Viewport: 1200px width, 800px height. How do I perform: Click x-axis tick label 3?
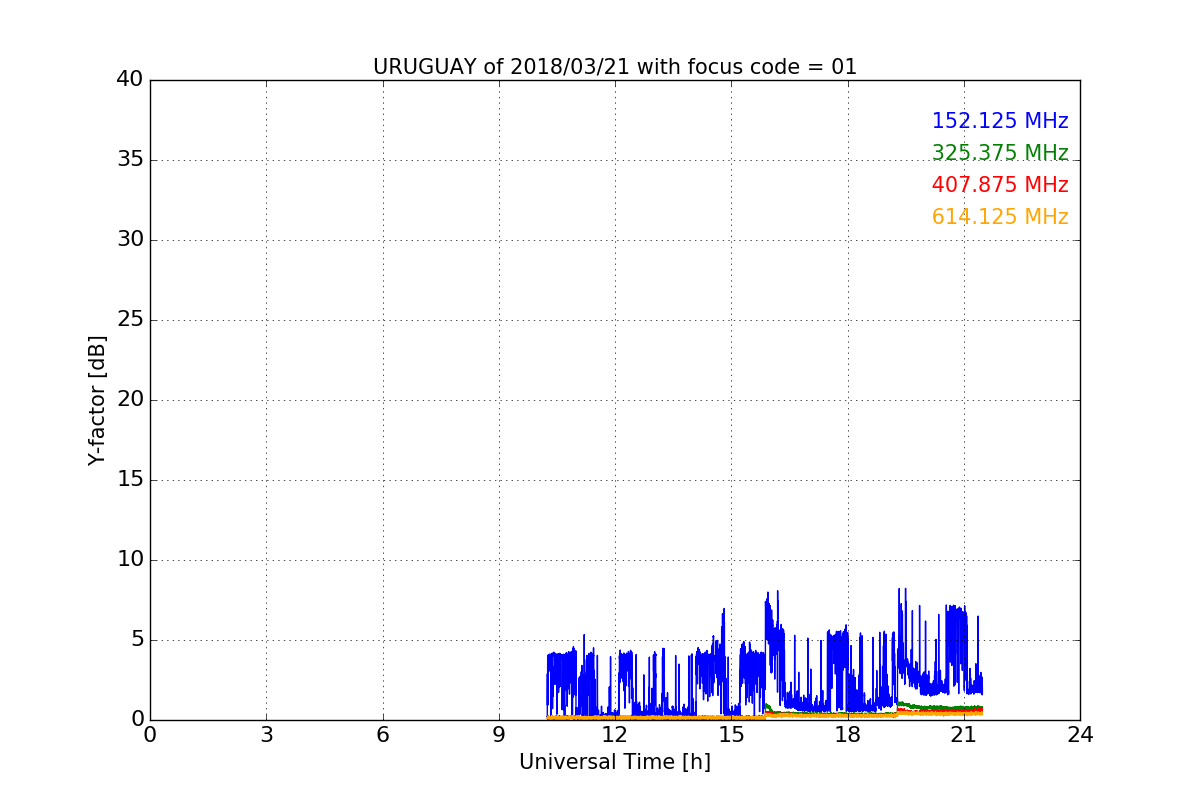266,735
